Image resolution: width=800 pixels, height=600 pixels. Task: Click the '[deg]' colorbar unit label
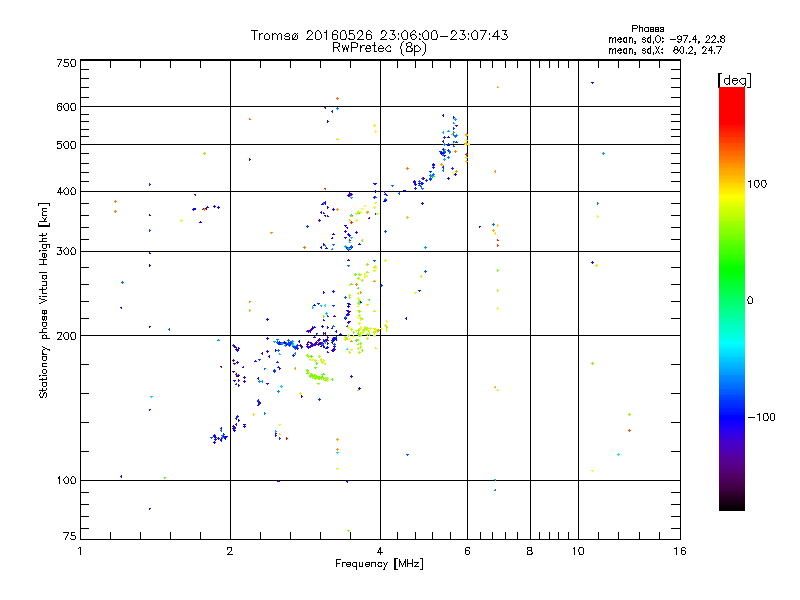(x=734, y=80)
